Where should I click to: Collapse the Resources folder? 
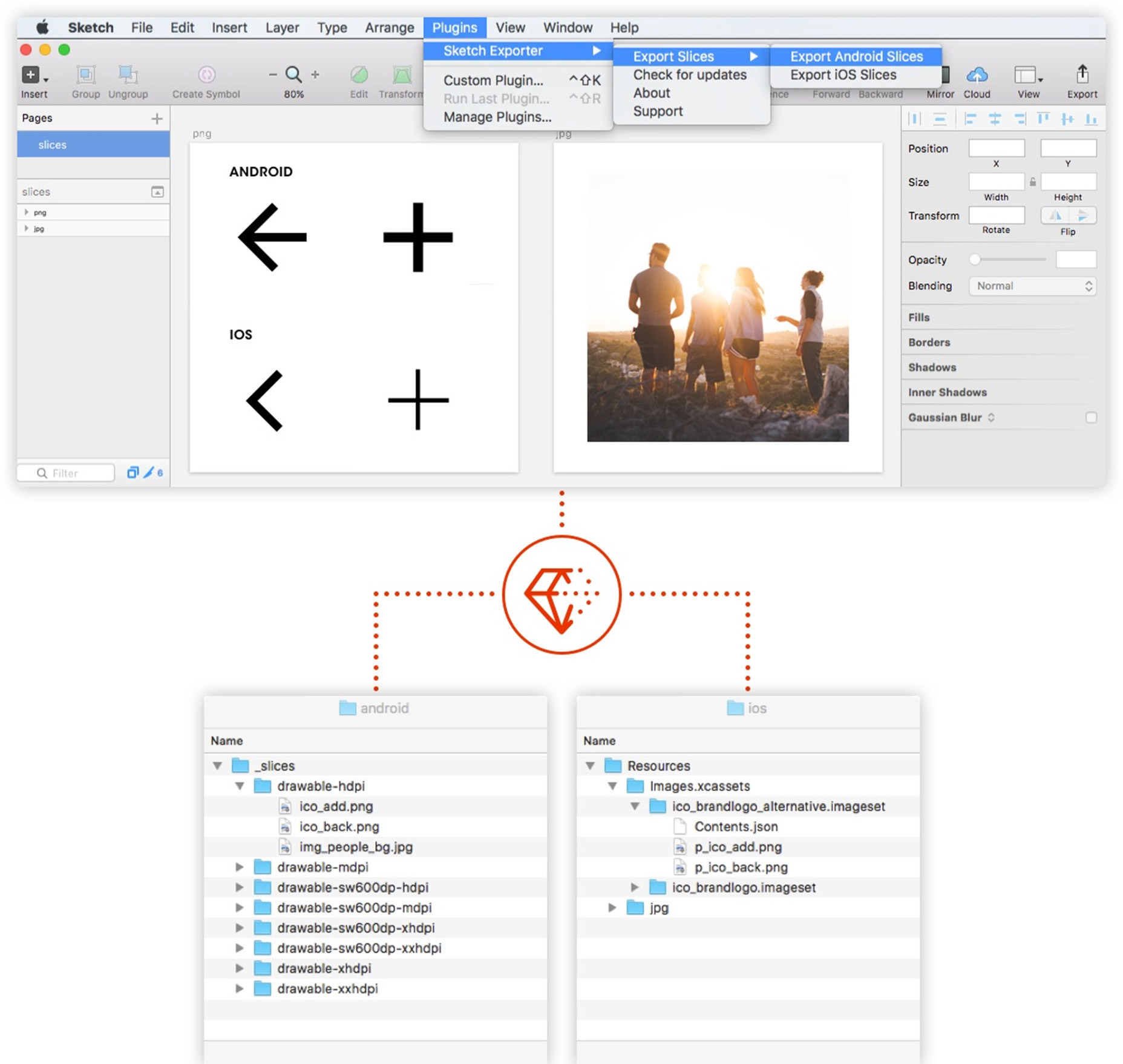[x=590, y=766]
